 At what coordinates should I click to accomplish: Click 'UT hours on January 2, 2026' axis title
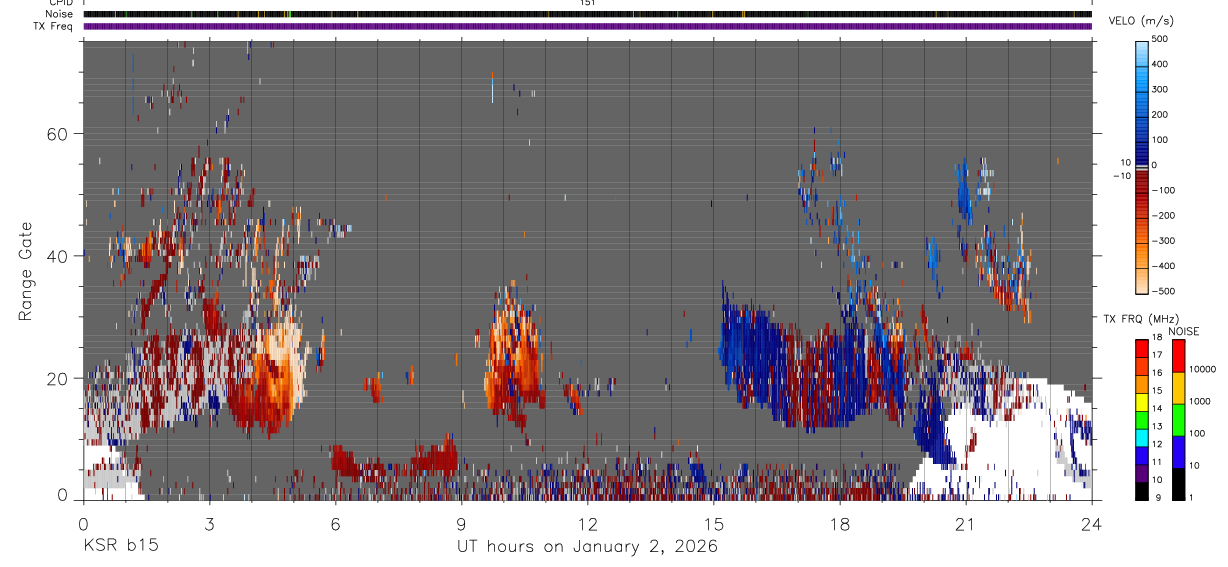click(x=587, y=547)
